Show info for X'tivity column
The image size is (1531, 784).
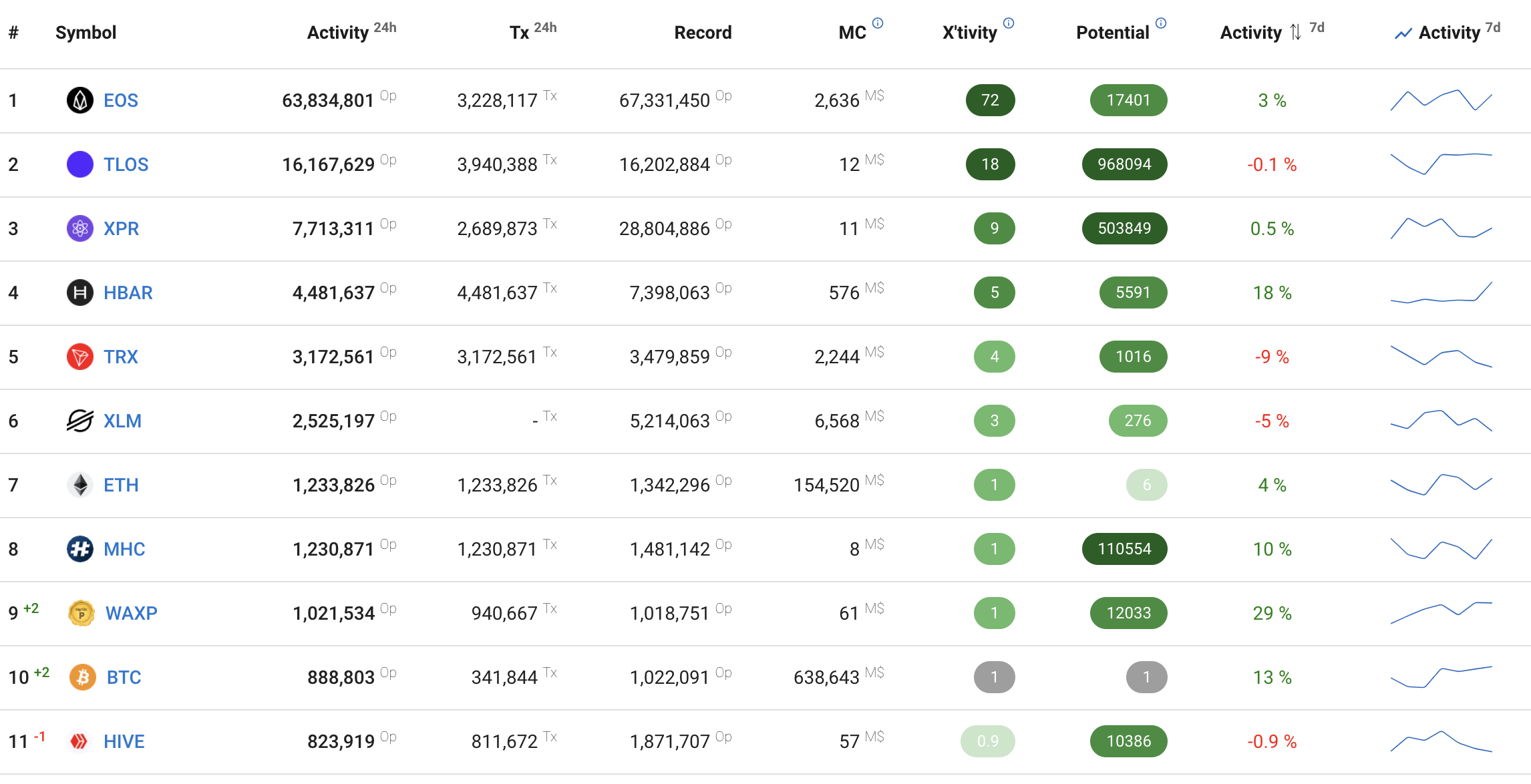click(x=1009, y=23)
